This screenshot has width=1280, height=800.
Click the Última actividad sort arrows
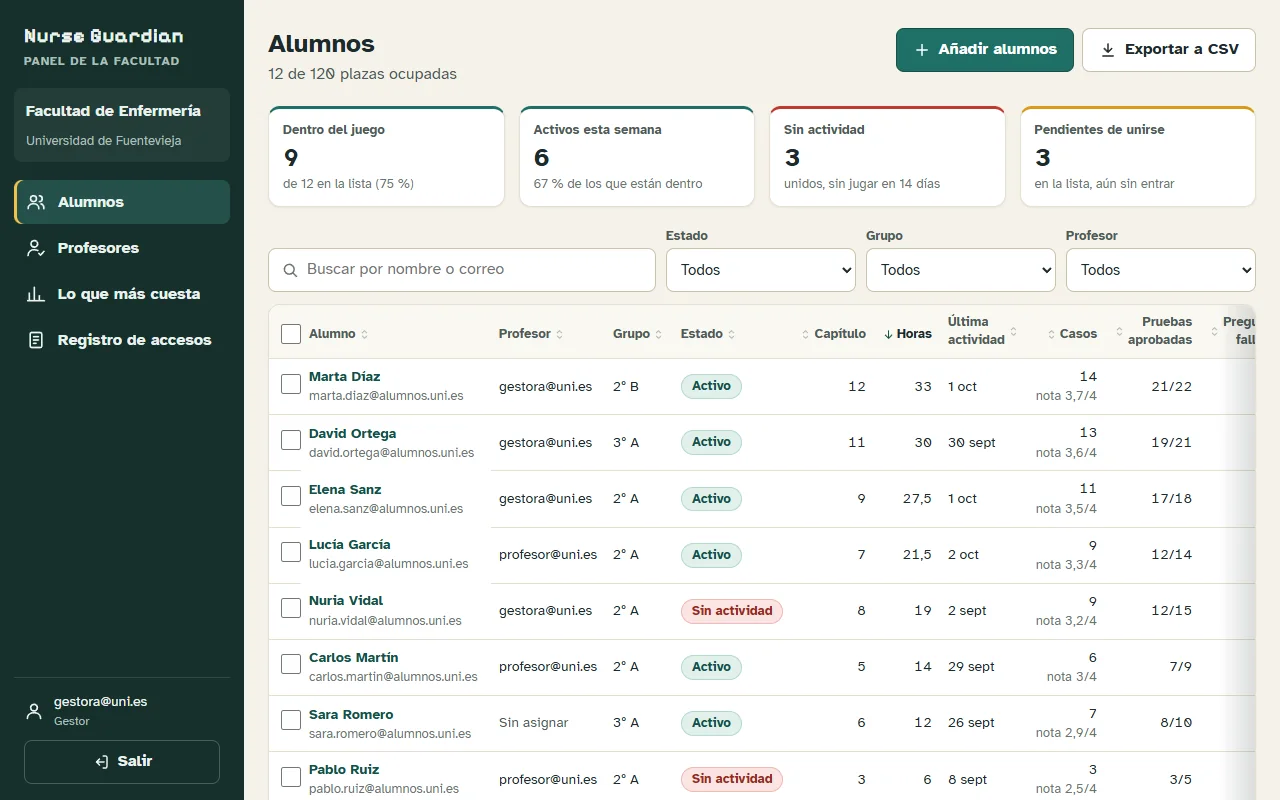pyautogui.click(x=1013, y=332)
